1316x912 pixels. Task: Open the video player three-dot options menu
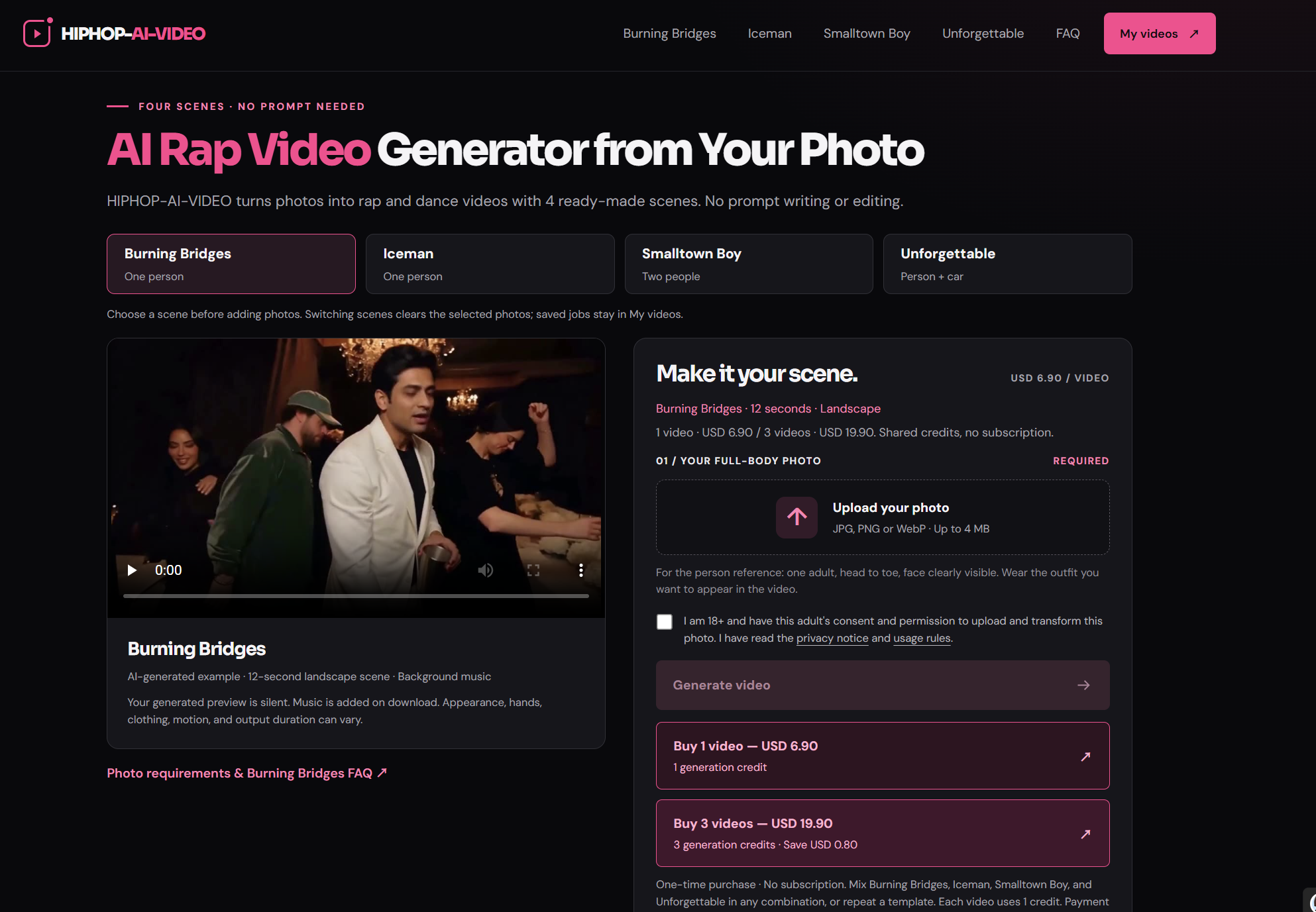(x=581, y=570)
